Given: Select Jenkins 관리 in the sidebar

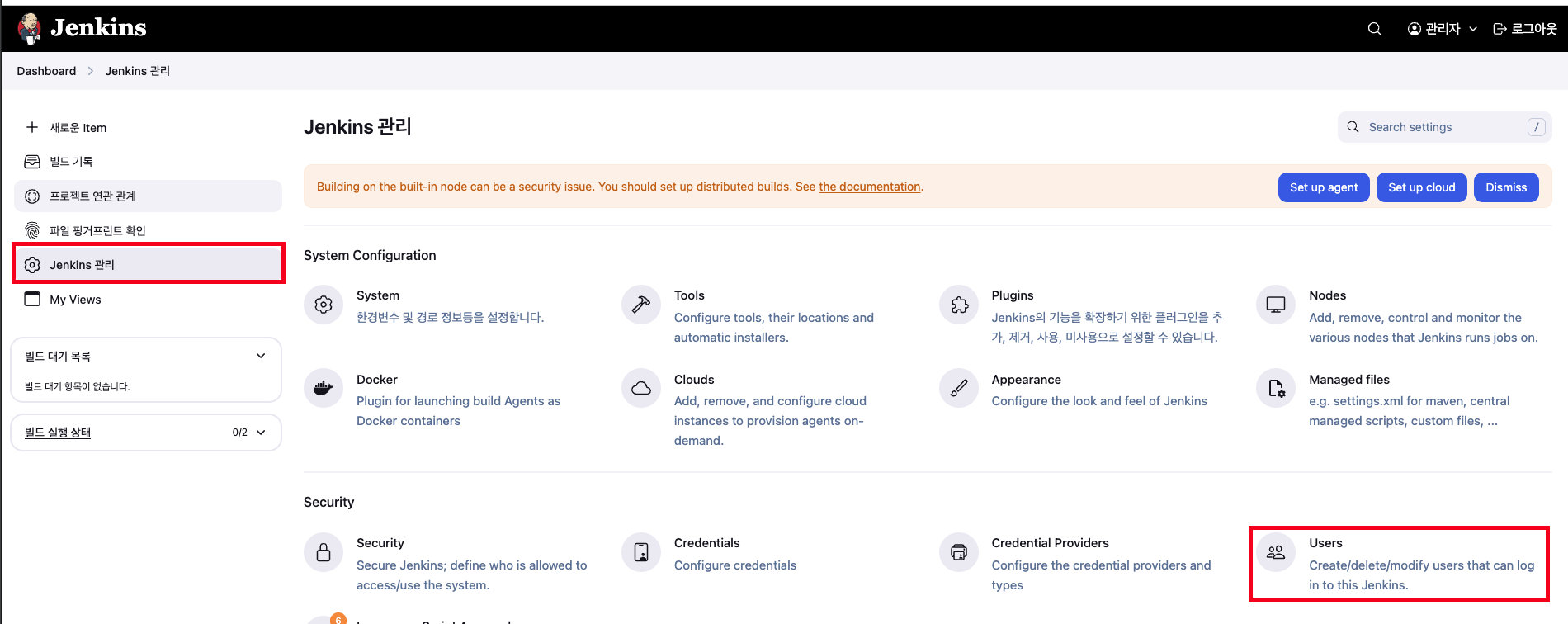Looking at the screenshot, I should (149, 265).
